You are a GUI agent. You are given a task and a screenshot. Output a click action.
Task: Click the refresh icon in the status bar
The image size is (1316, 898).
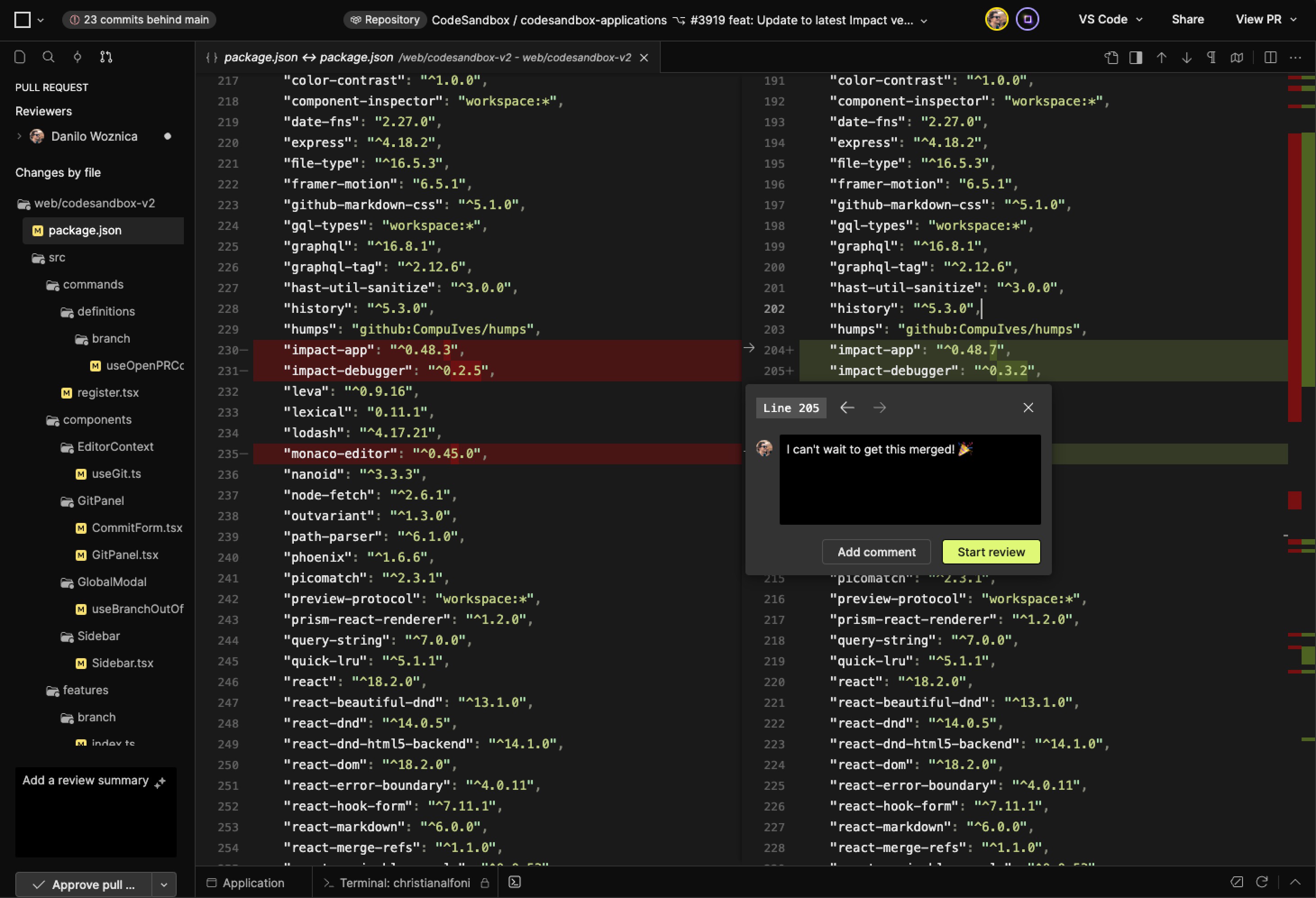(1263, 882)
